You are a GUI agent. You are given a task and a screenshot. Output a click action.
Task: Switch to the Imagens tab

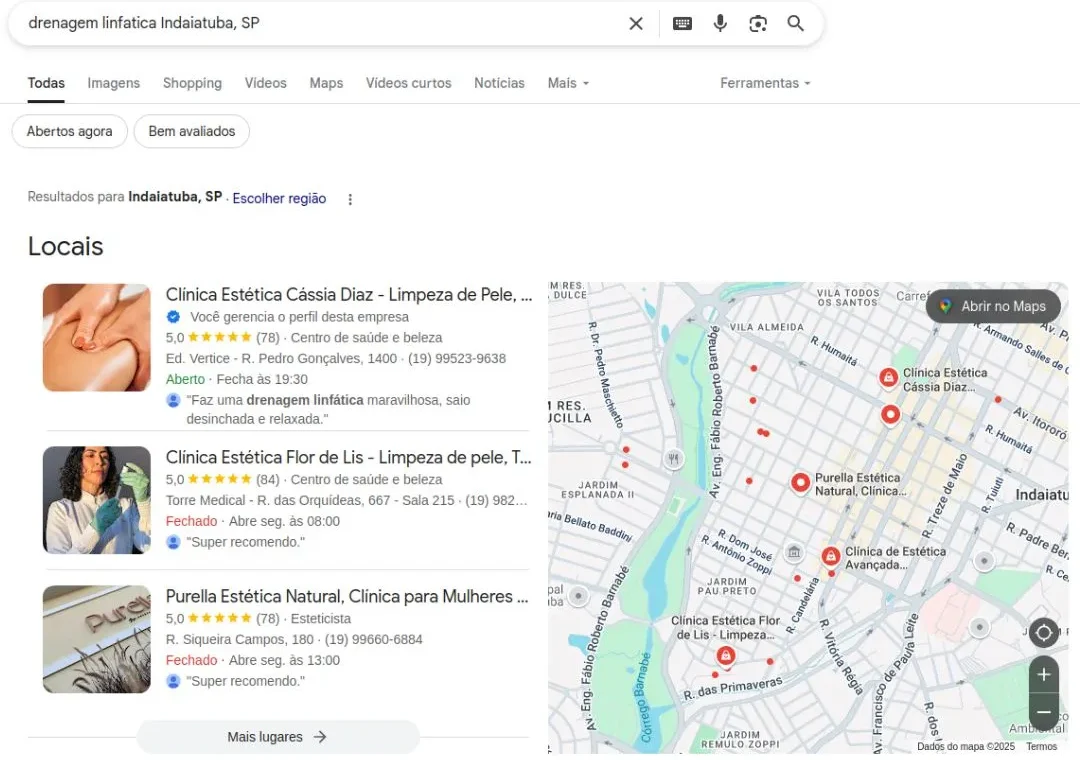pos(114,83)
